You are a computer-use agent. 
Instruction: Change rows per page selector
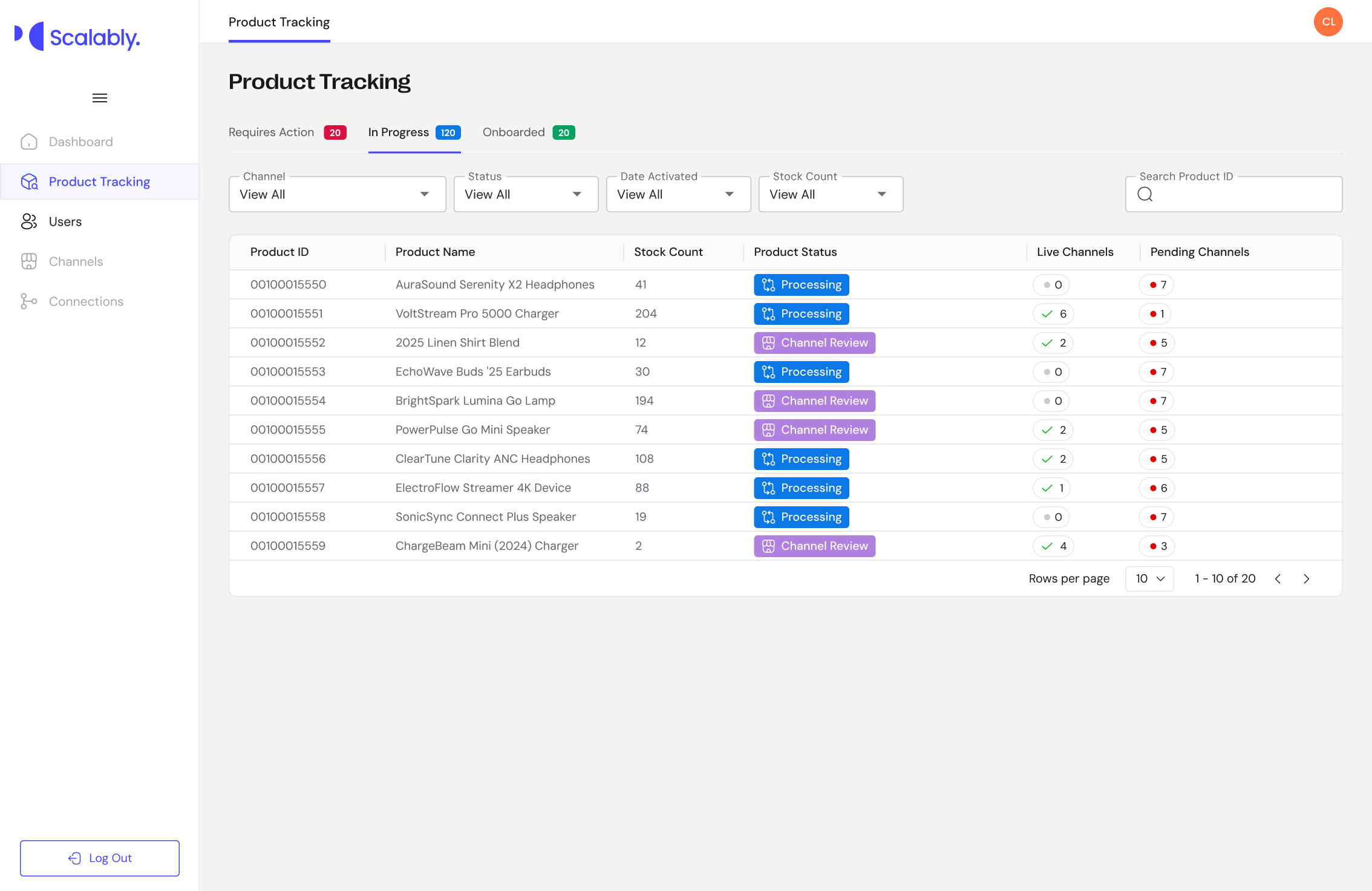(1149, 579)
